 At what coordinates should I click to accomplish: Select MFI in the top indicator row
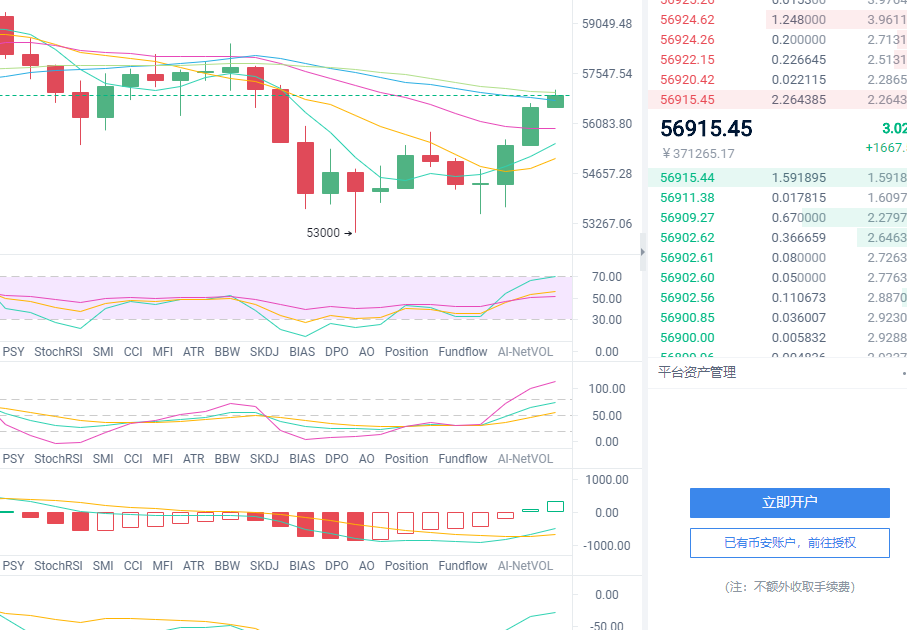tap(163, 352)
